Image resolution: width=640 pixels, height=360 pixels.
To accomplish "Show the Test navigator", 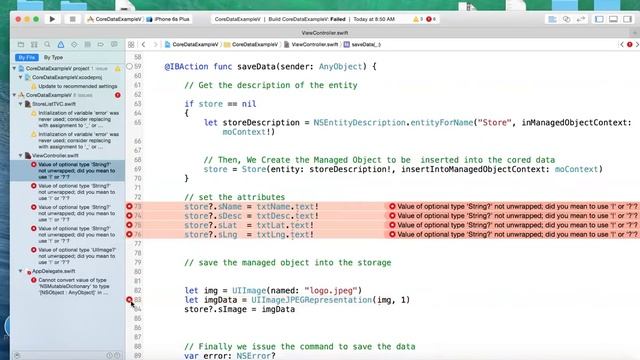I will [74, 44].
